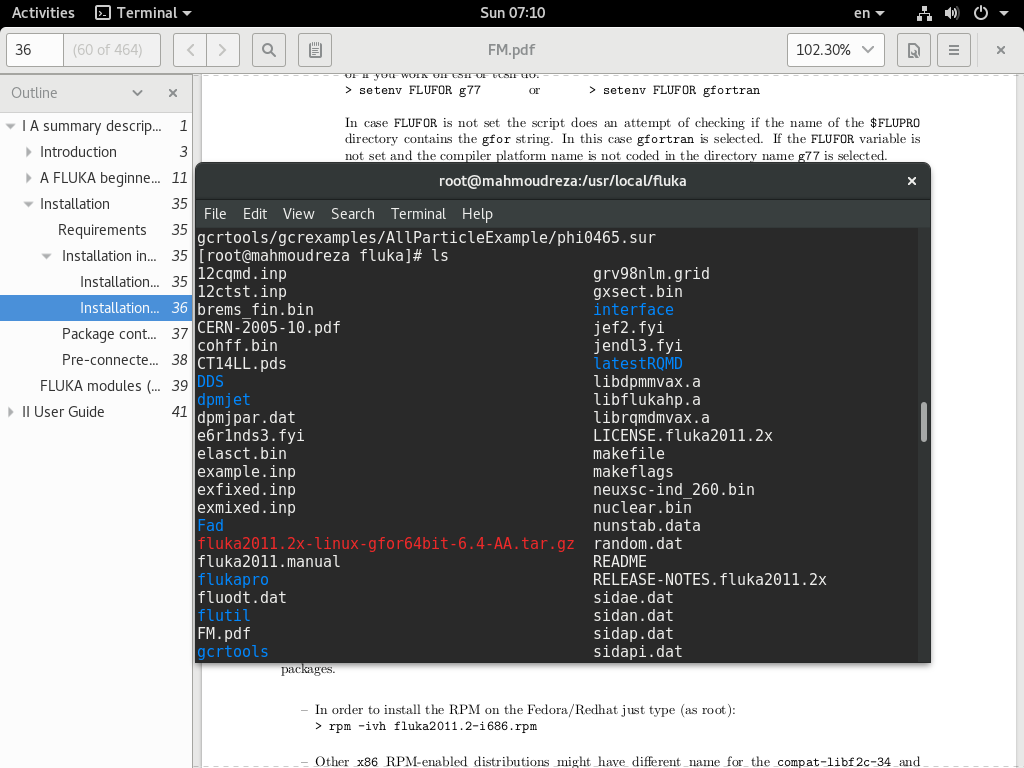The image size is (1024, 768).
Task: Click the red fluka2011.2x tar.gz filename
Action: pyautogui.click(x=386, y=544)
